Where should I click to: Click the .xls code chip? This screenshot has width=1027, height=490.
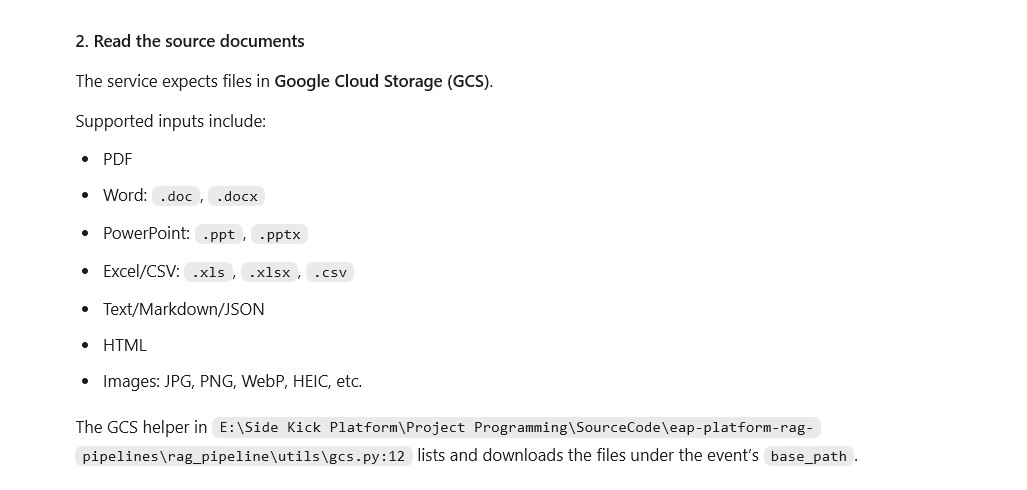click(208, 273)
